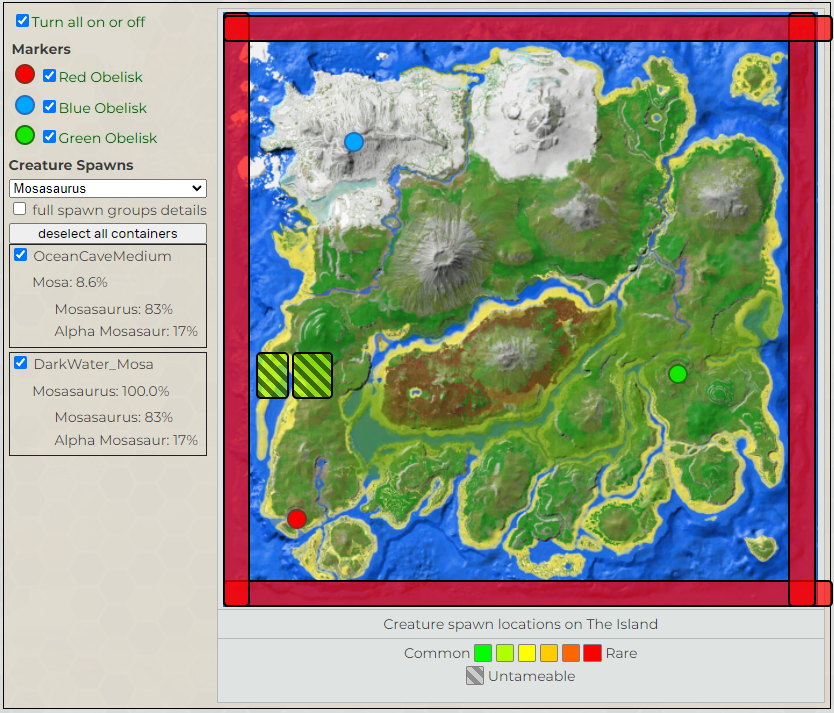Image resolution: width=834 pixels, height=713 pixels.
Task: Click the blue obelisk marker on the map
Action: [354, 142]
